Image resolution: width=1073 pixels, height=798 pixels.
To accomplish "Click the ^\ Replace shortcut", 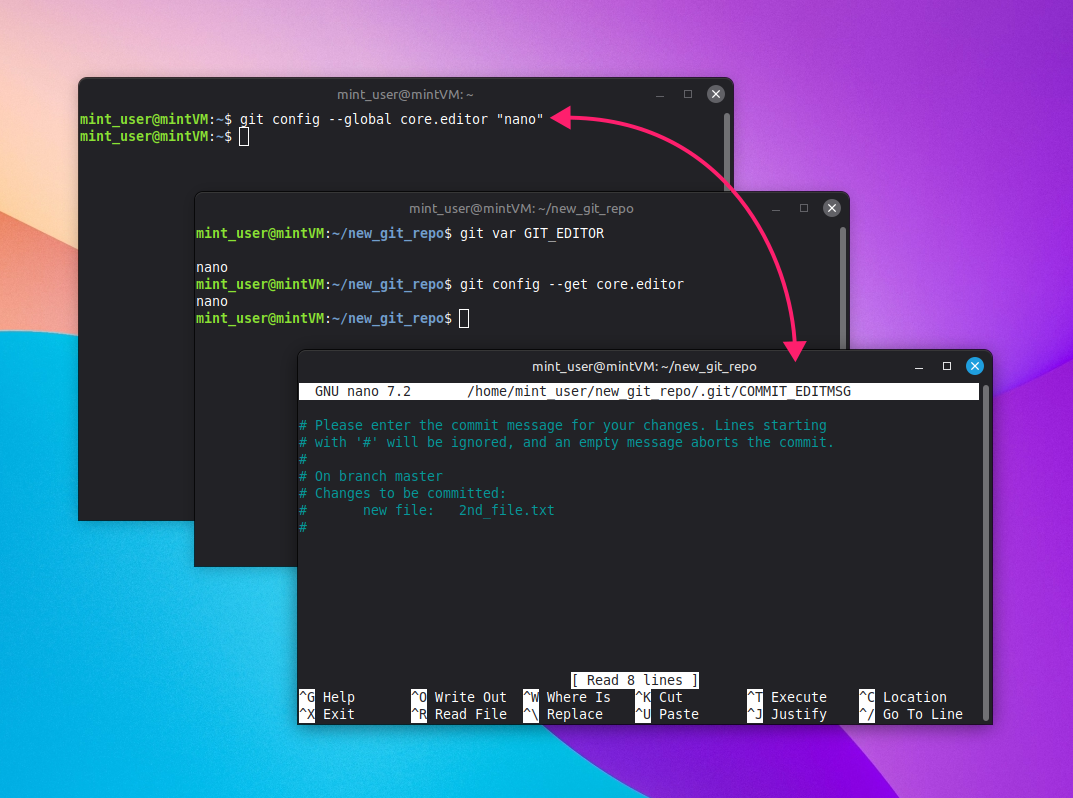I will [563, 714].
